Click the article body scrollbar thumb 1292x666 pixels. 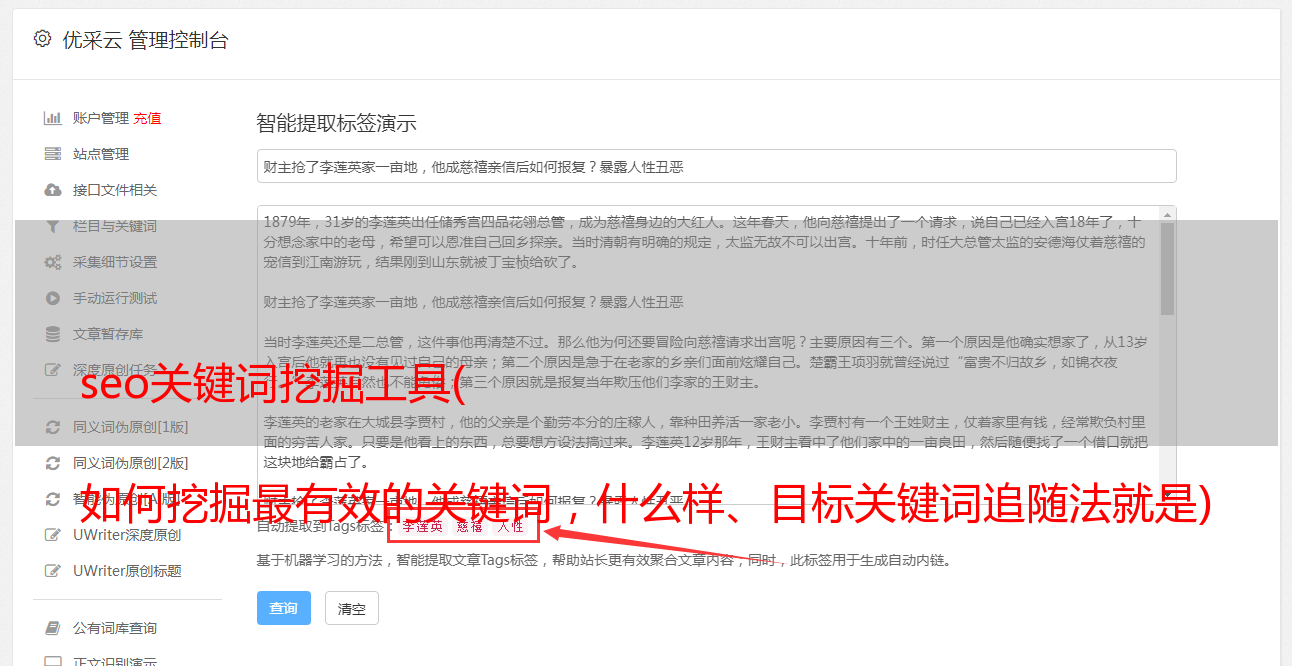point(1167,268)
